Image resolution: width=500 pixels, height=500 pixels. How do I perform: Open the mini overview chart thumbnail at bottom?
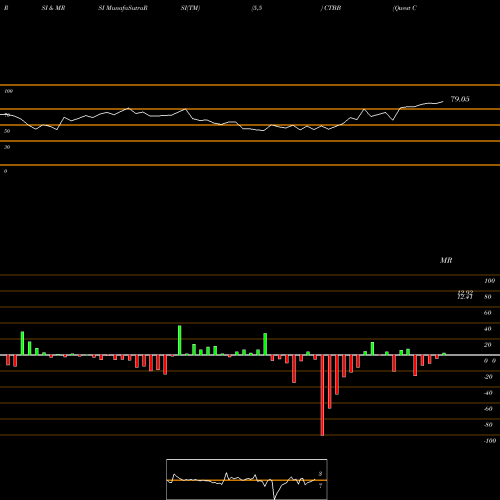[247, 479]
